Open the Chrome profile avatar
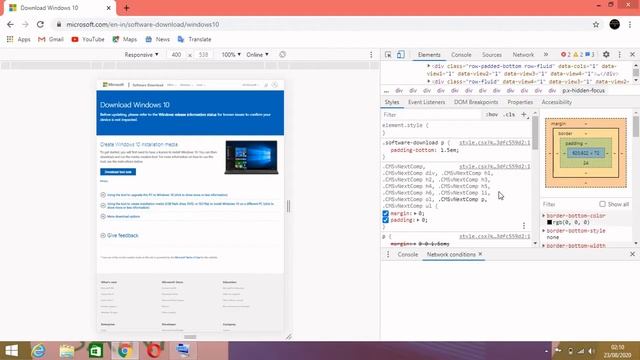 [x=614, y=24]
